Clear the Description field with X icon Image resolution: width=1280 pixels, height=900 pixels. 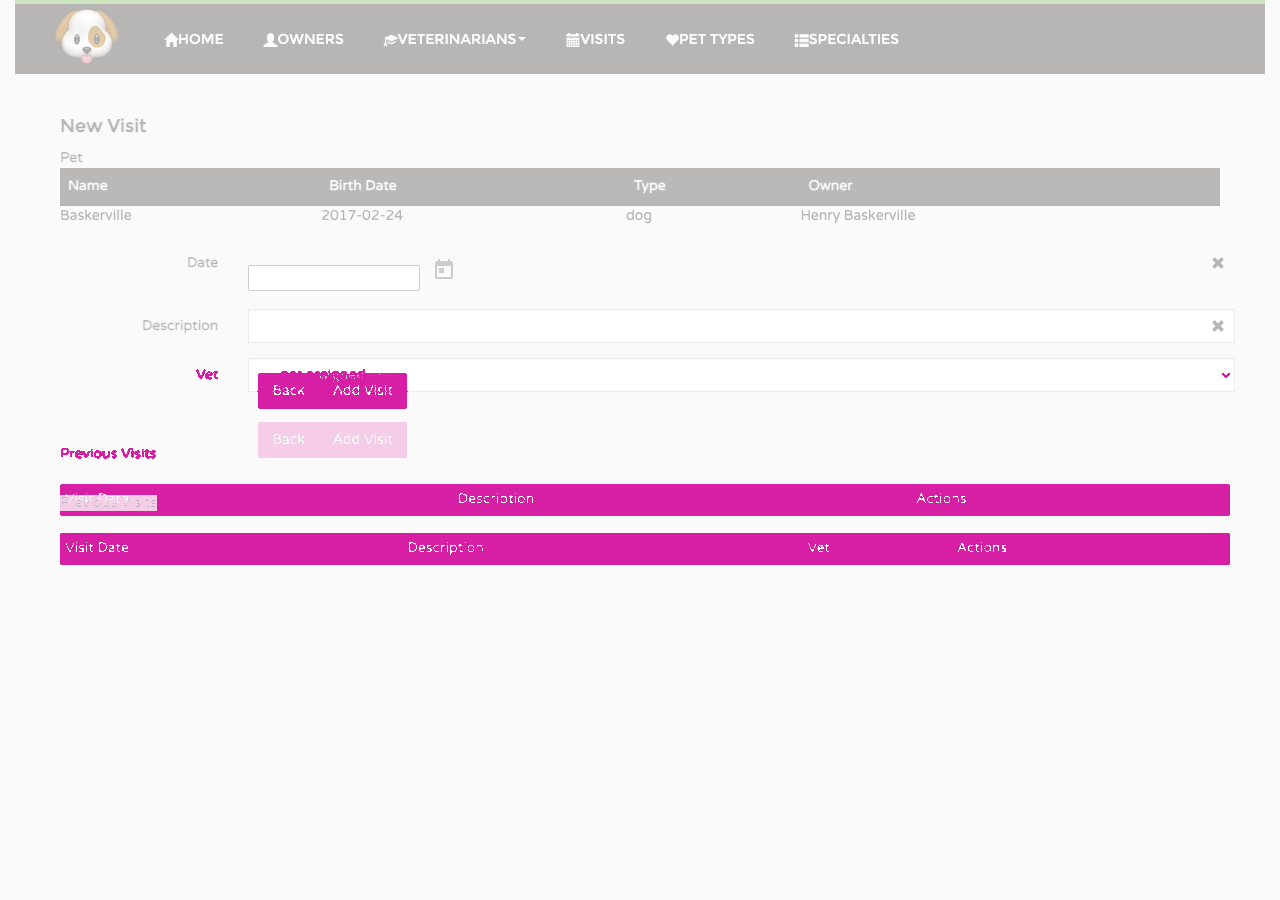coord(1218,326)
